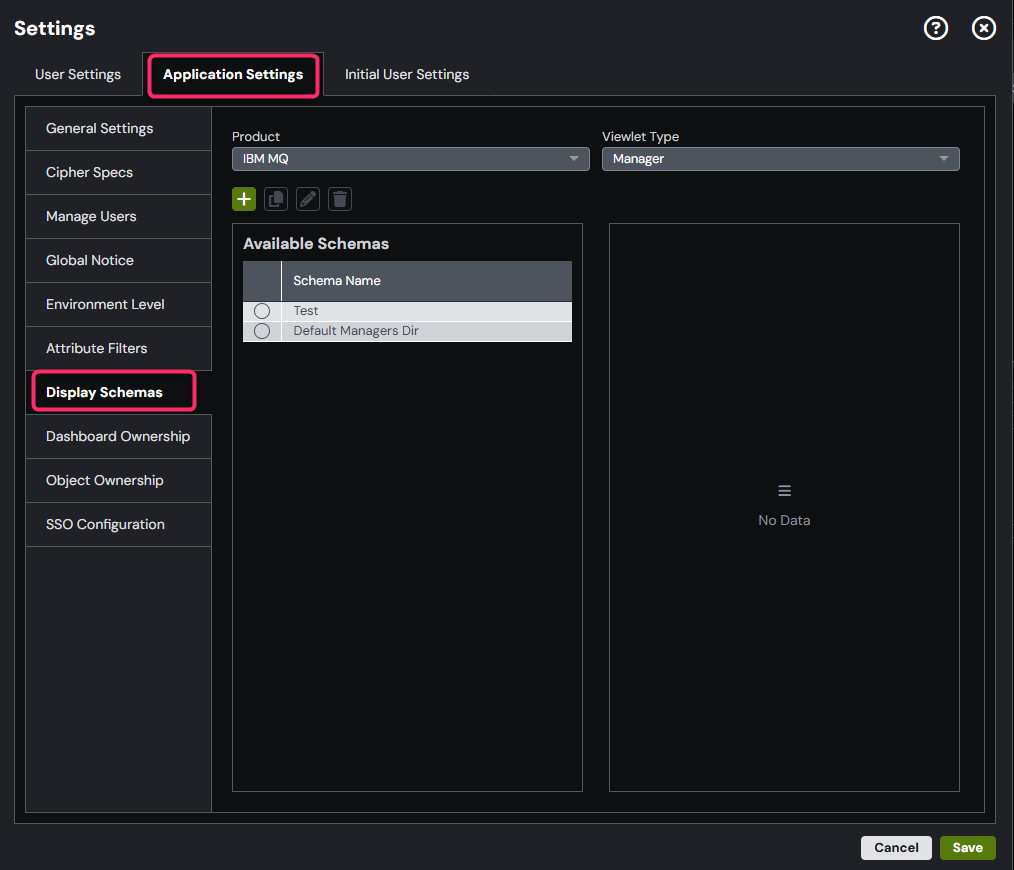Click the Schema Name column header
The height and width of the screenshot is (870, 1014).
click(x=337, y=281)
